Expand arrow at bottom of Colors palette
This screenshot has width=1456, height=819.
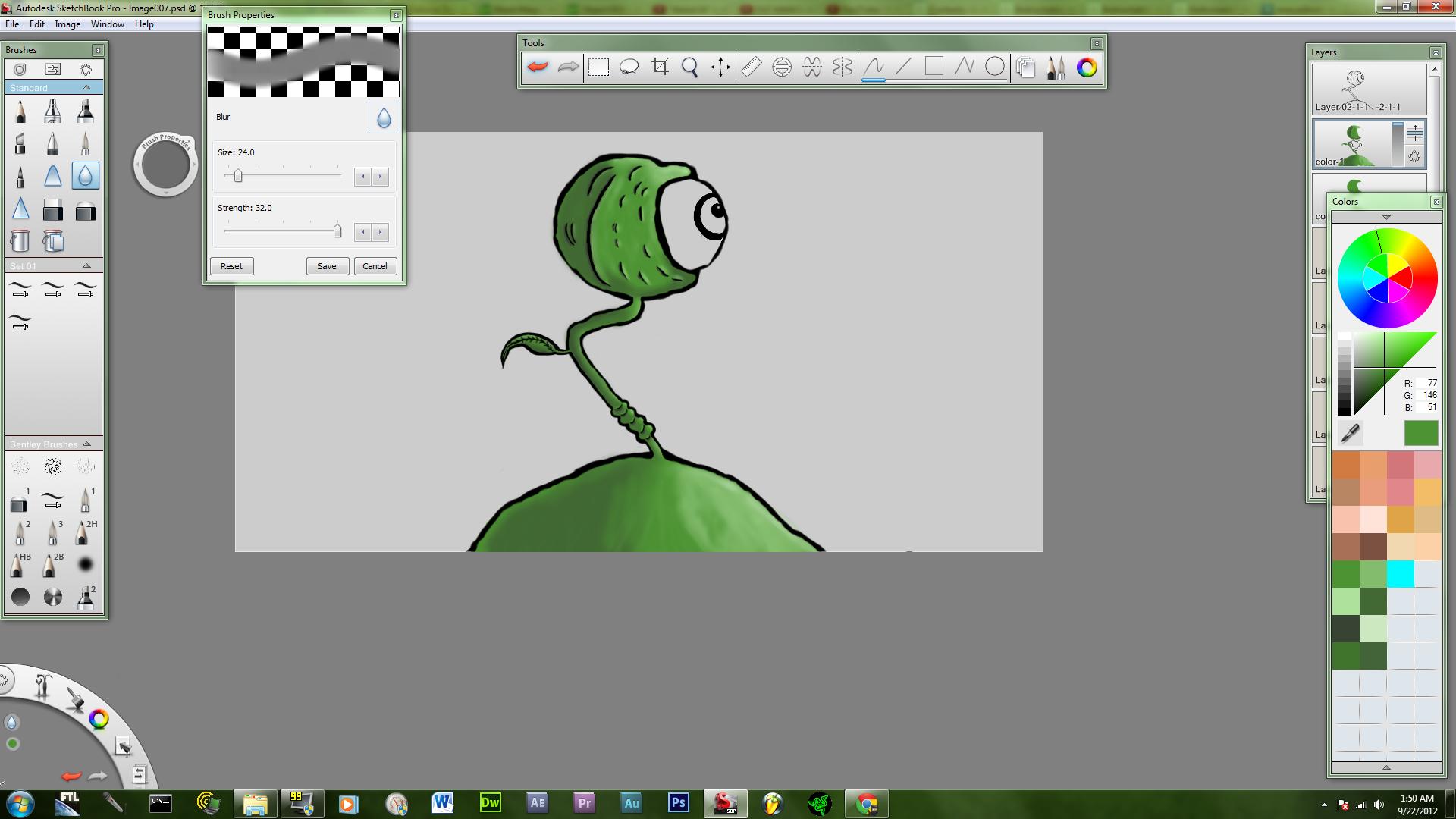pyautogui.click(x=1386, y=767)
